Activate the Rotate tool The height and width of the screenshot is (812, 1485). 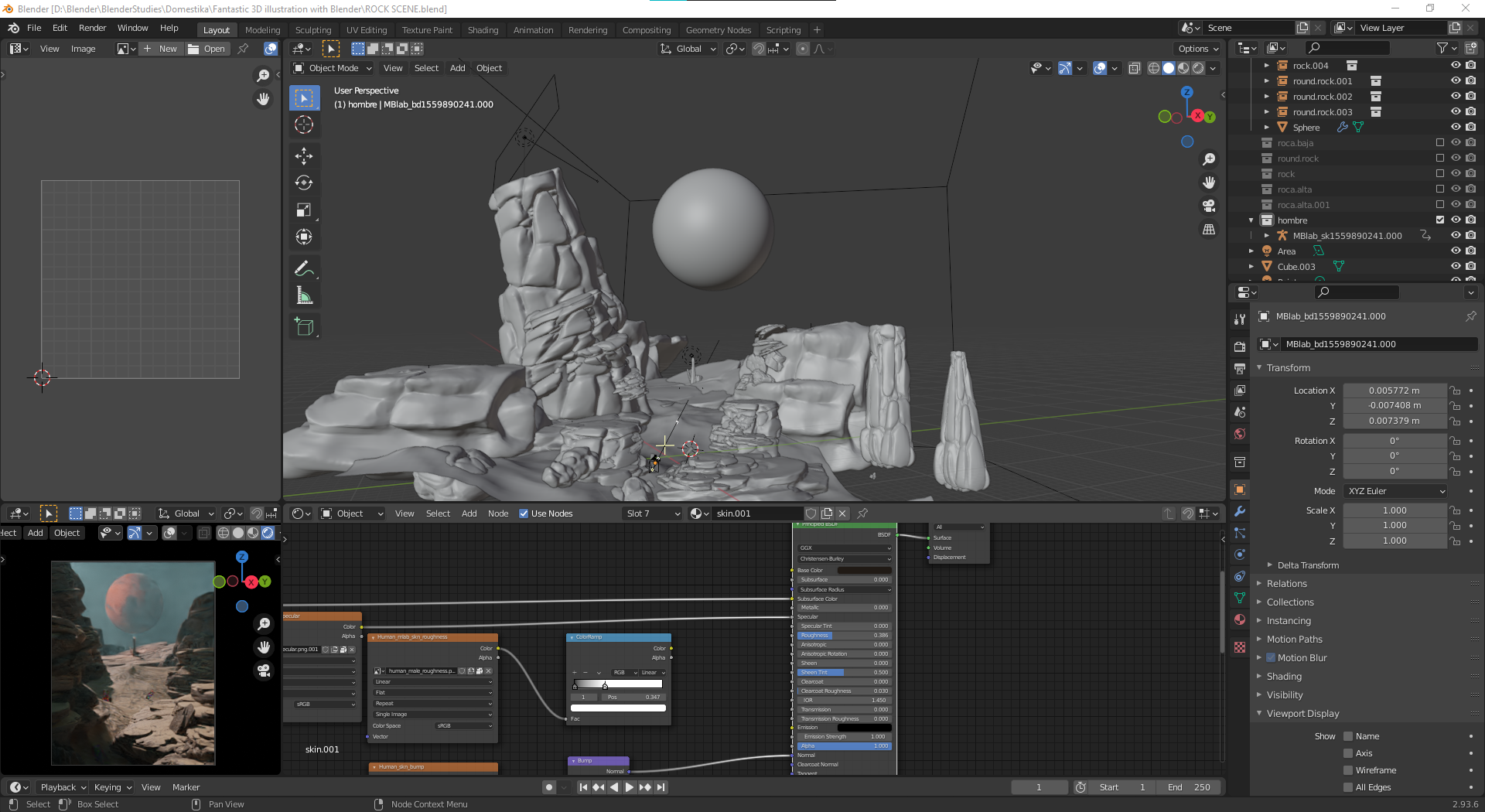[x=304, y=183]
